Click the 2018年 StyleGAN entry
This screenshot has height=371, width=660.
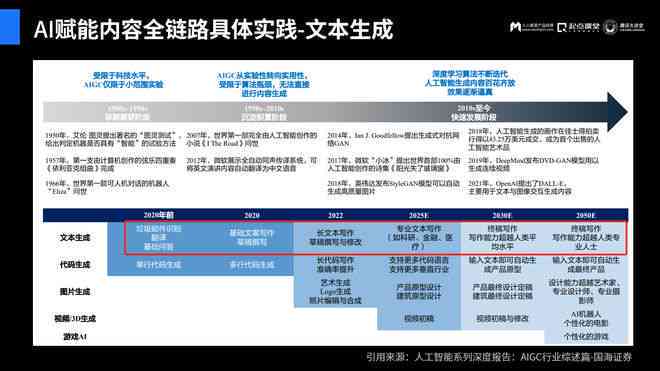click(x=393, y=187)
